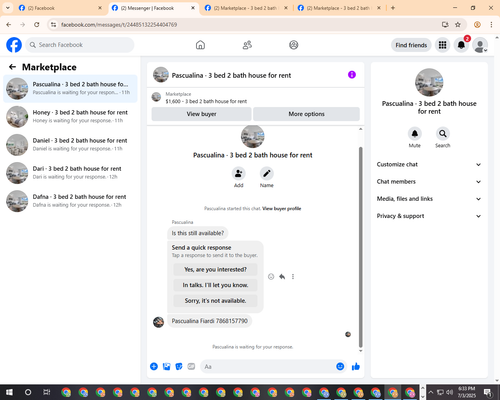Click the More options button

point(306,114)
